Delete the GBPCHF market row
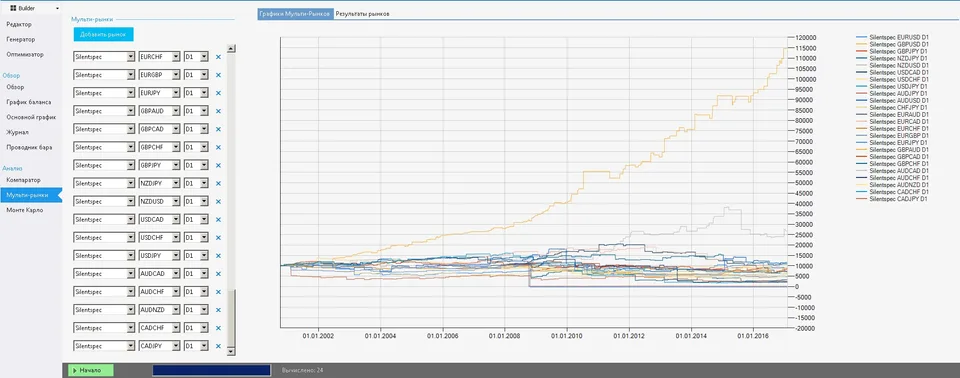The height and width of the screenshot is (378, 960). tap(218, 147)
